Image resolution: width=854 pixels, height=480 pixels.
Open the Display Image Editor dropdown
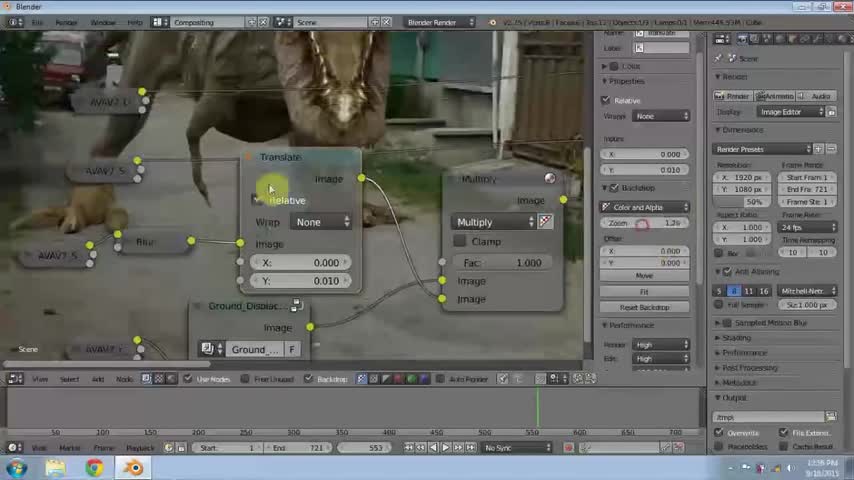(x=790, y=112)
